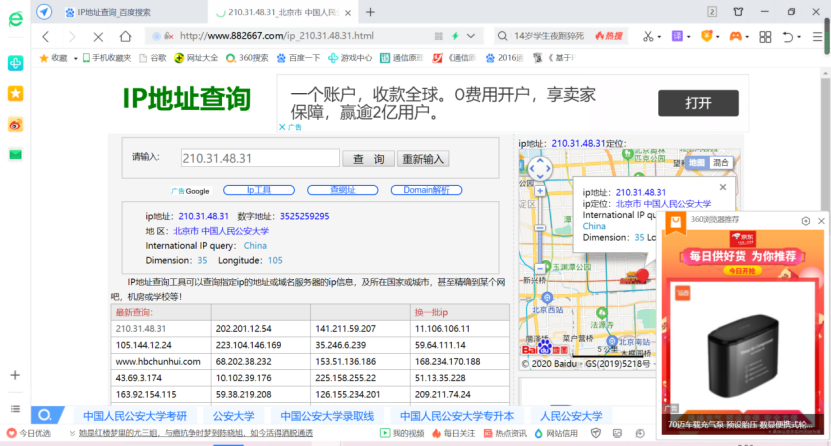Open a new tab with the plus button
This screenshot has width=831, height=446.
coord(370,12)
